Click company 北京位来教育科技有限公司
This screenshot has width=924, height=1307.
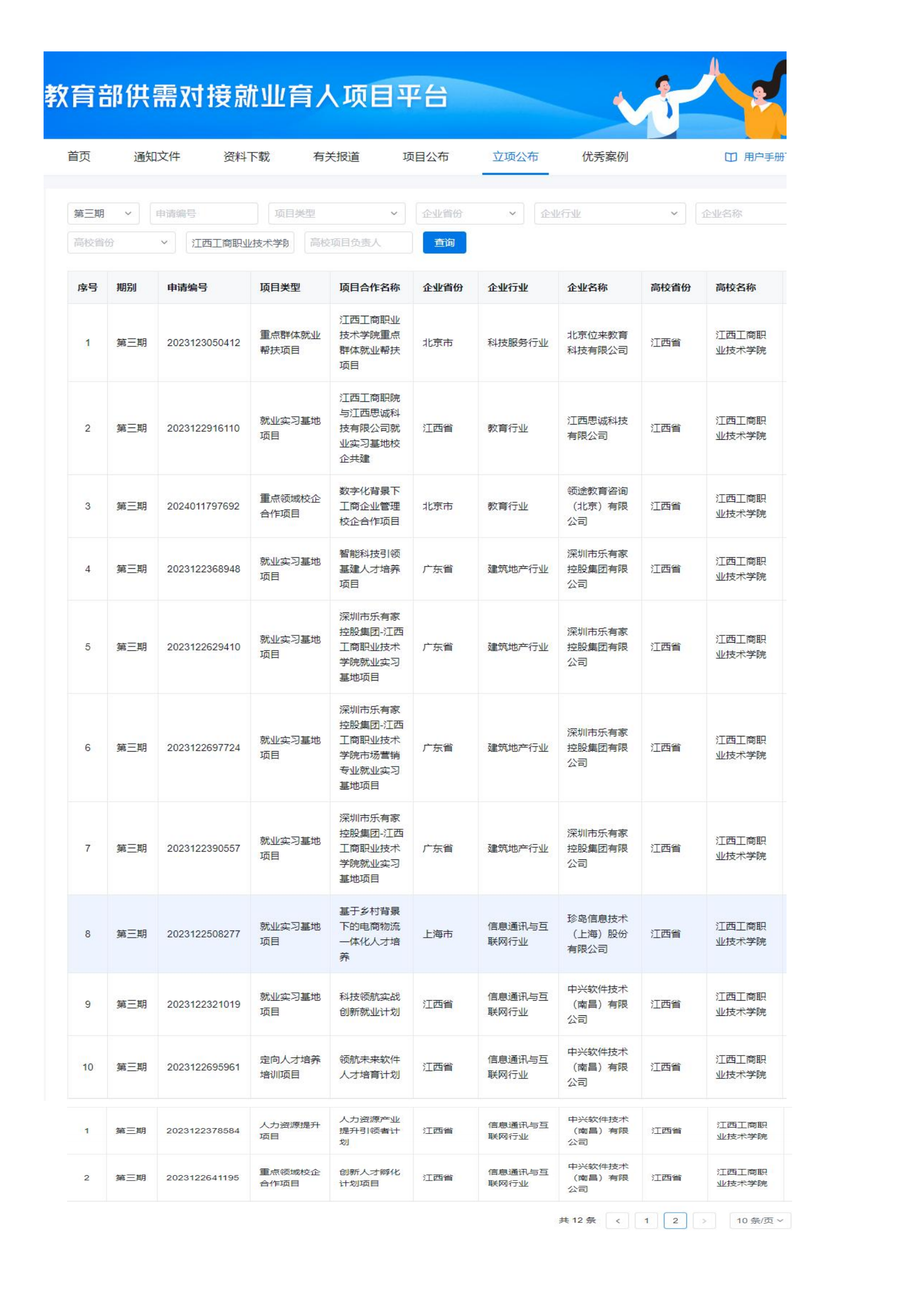pyautogui.click(x=597, y=343)
